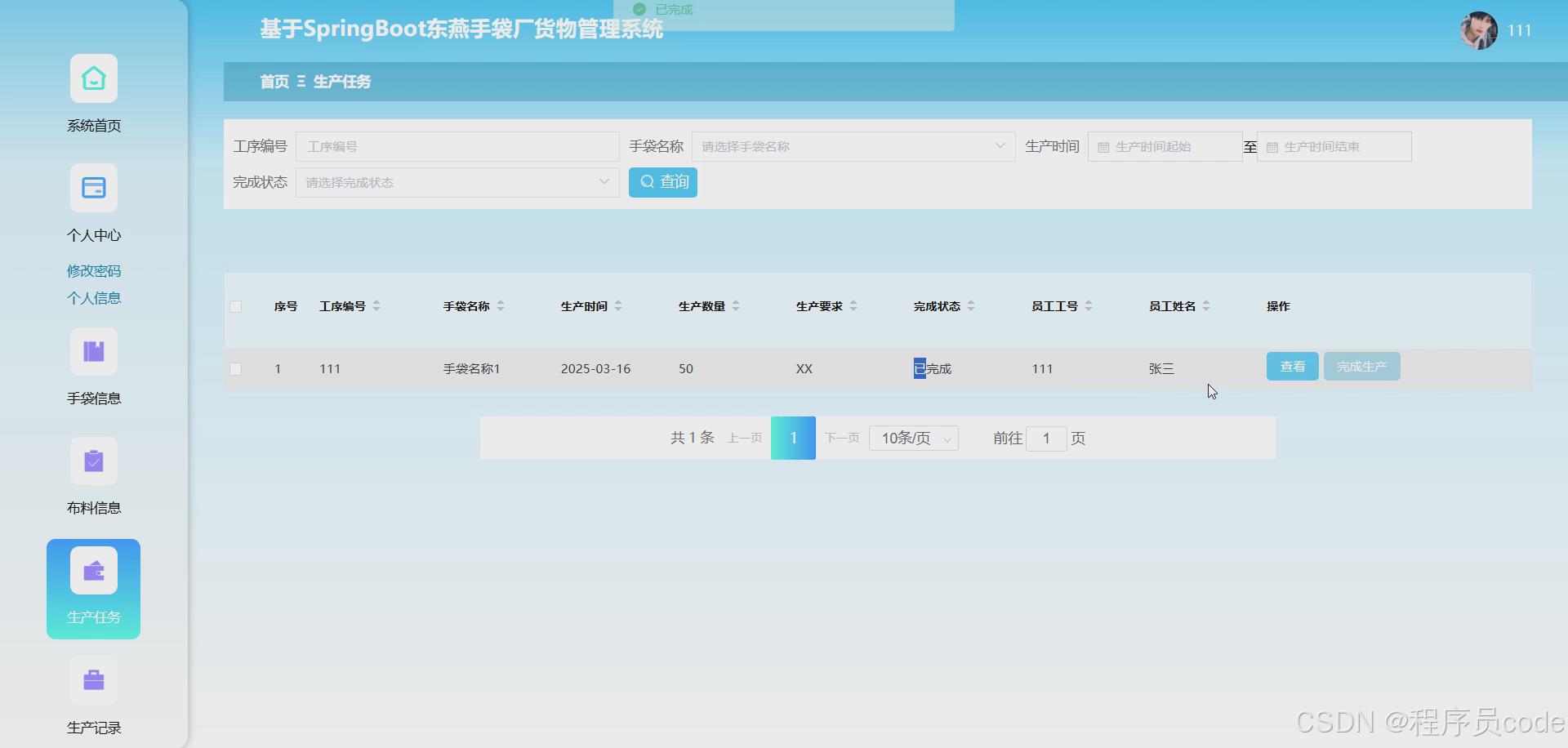Open the 请选择手袋名称 dropdown
This screenshot has width=1568, height=748.
tap(853, 146)
